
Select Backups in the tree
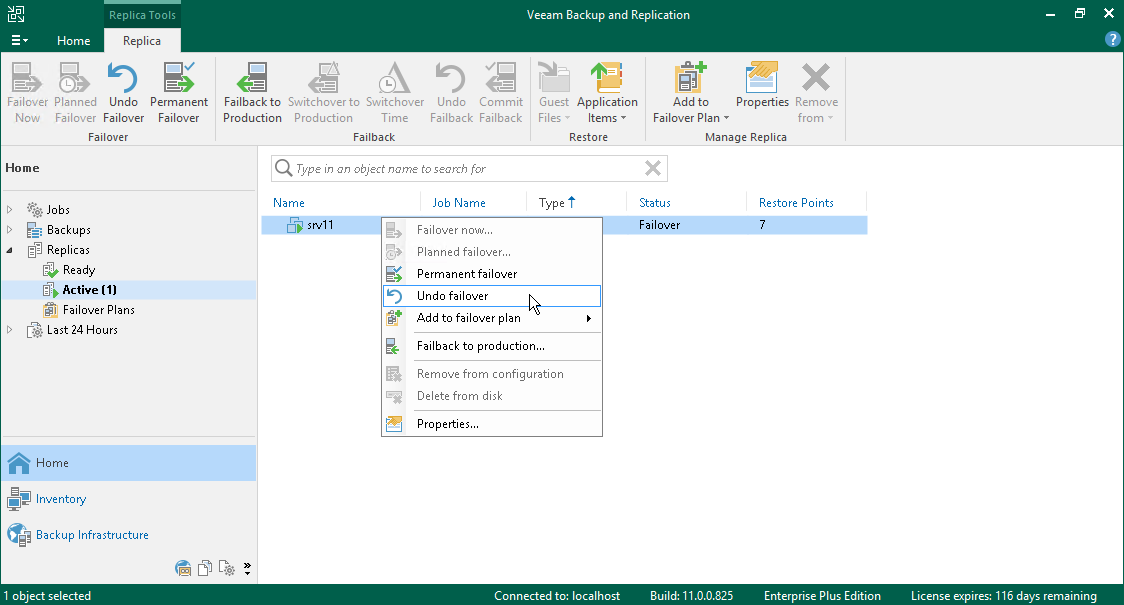point(69,230)
